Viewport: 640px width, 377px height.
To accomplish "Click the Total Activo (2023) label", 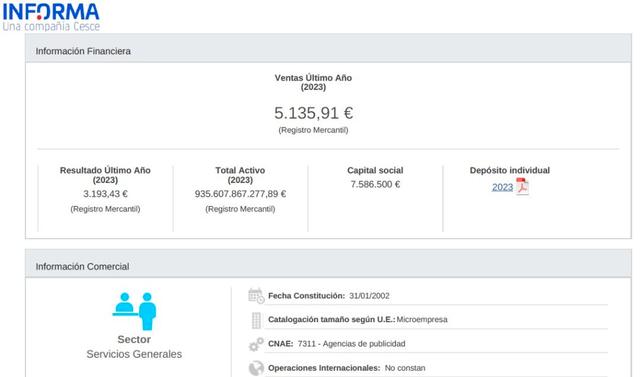I will pyautogui.click(x=240, y=175).
